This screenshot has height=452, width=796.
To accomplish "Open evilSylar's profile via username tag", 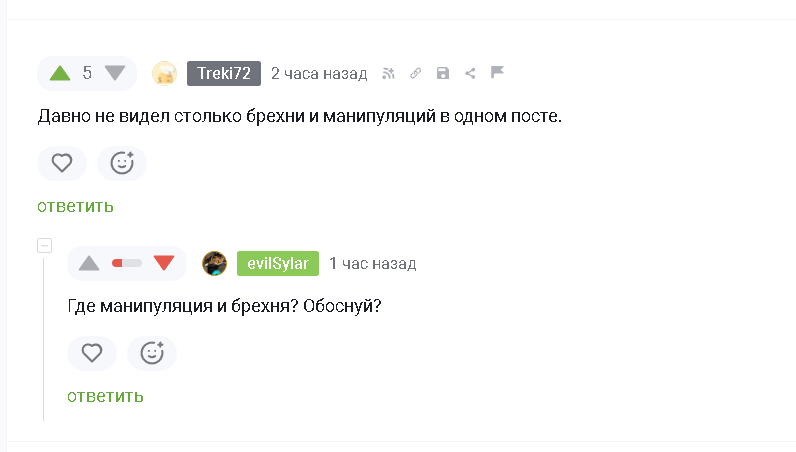I will (x=278, y=263).
